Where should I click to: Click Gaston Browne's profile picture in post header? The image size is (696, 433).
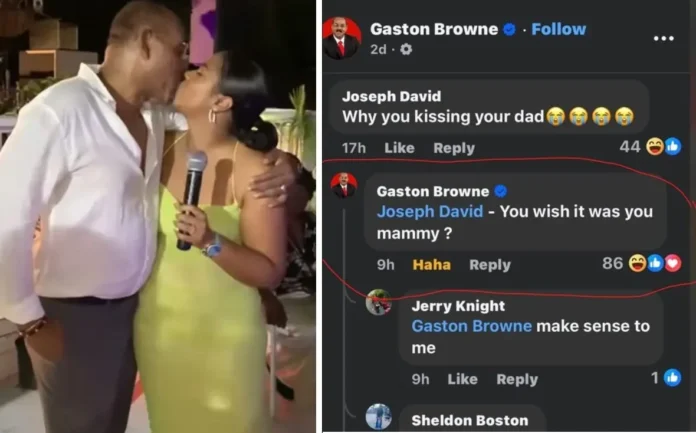click(x=342, y=39)
